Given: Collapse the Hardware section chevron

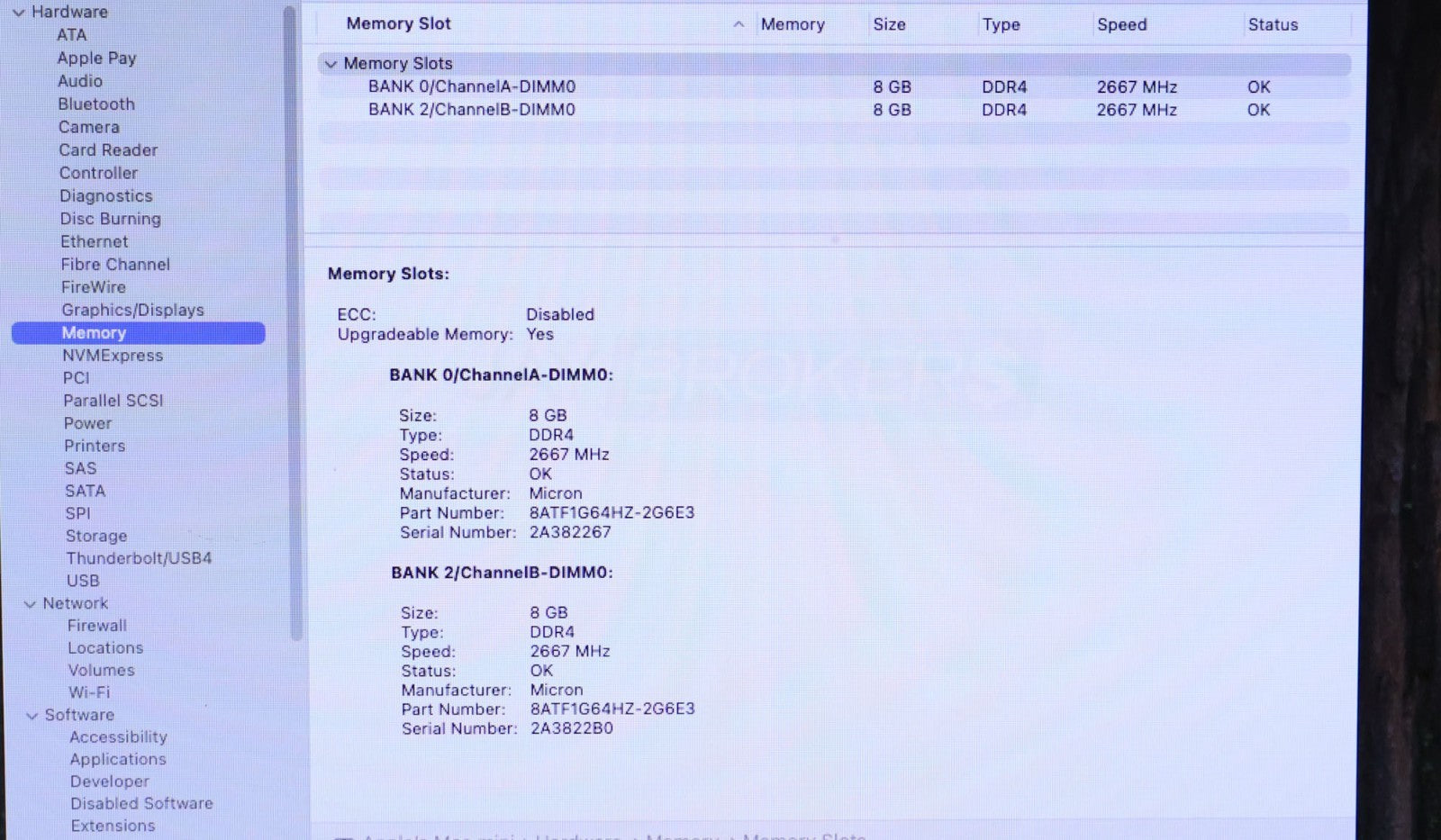Looking at the screenshot, I should pos(18,13).
